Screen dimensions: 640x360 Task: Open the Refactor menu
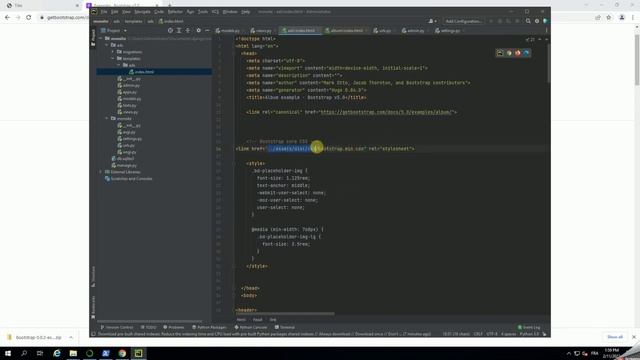point(175,12)
